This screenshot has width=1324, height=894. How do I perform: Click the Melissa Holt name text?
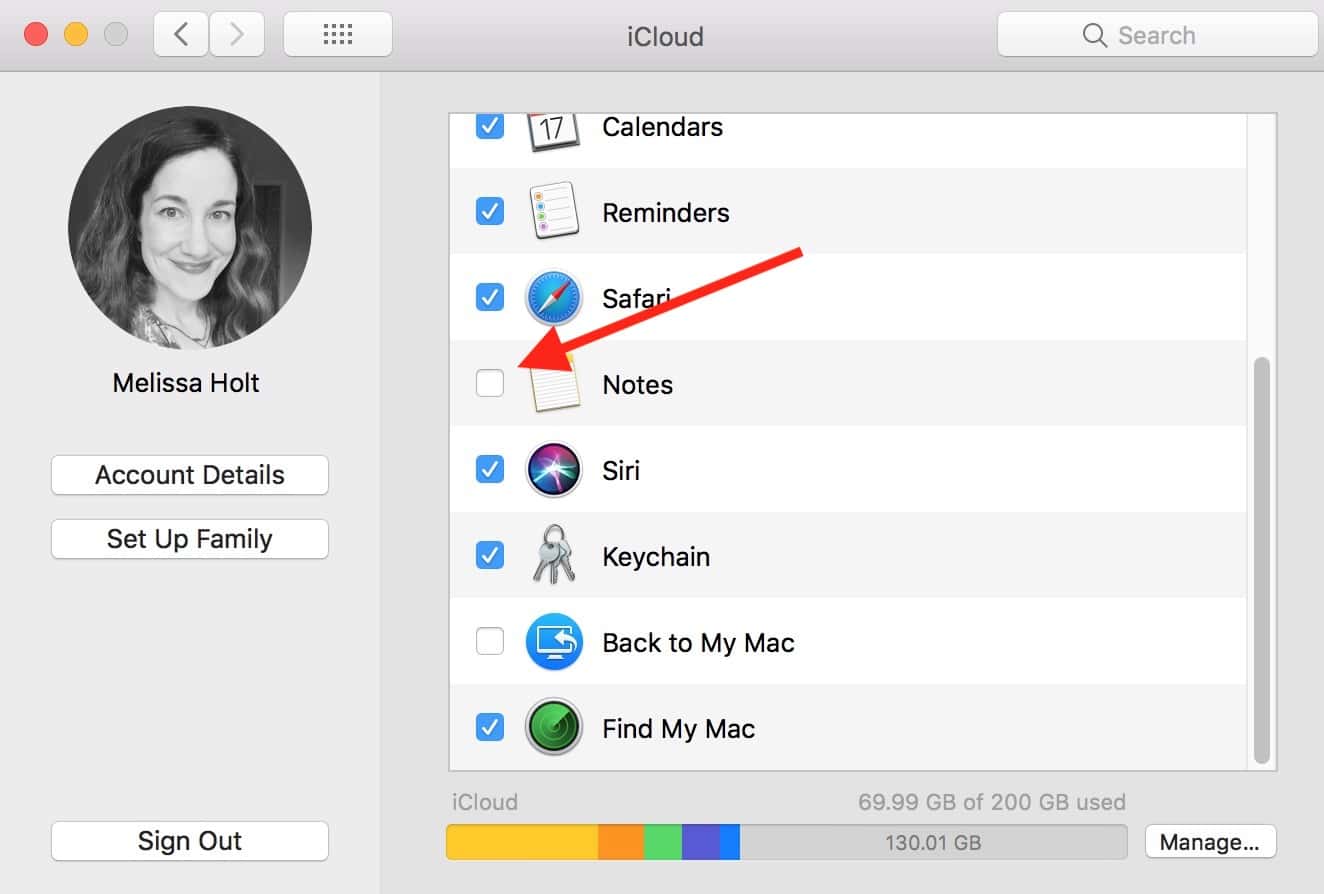pos(186,383)
